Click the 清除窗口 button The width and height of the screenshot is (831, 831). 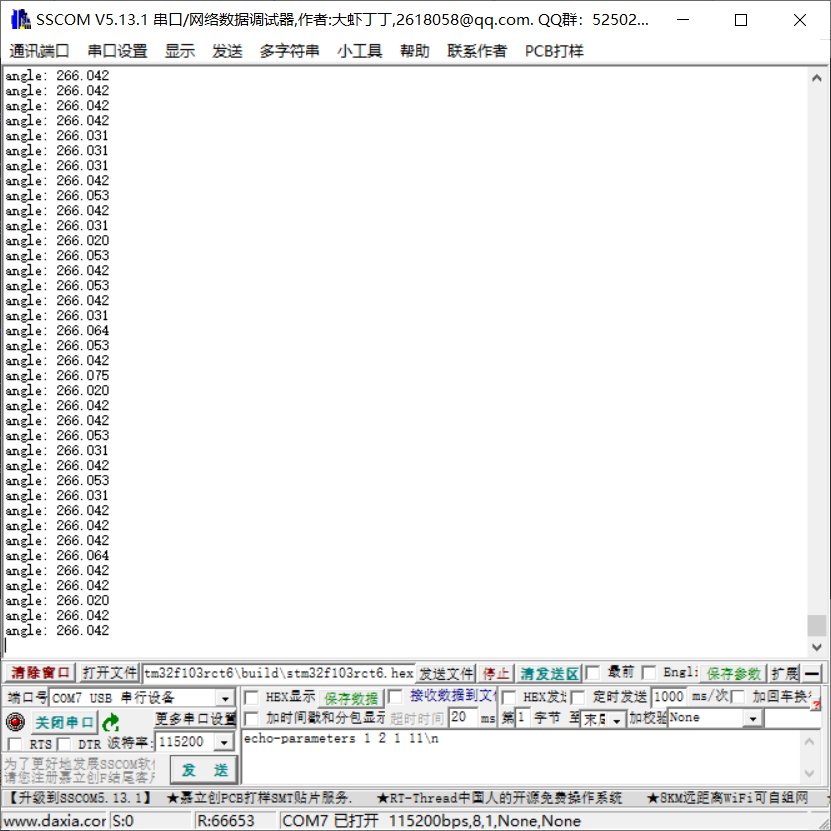[x=39, y=671]
